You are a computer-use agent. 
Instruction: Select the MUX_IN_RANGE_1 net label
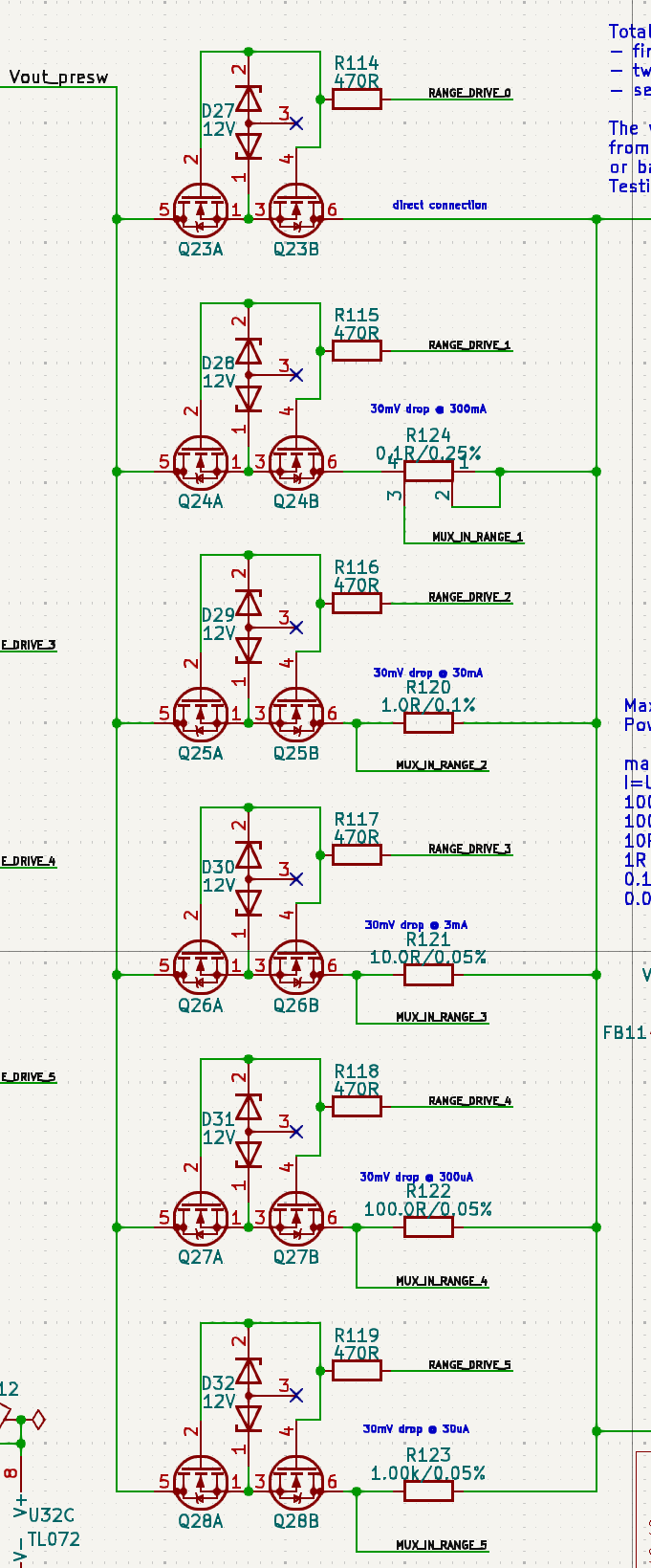(x=477, y=537)
